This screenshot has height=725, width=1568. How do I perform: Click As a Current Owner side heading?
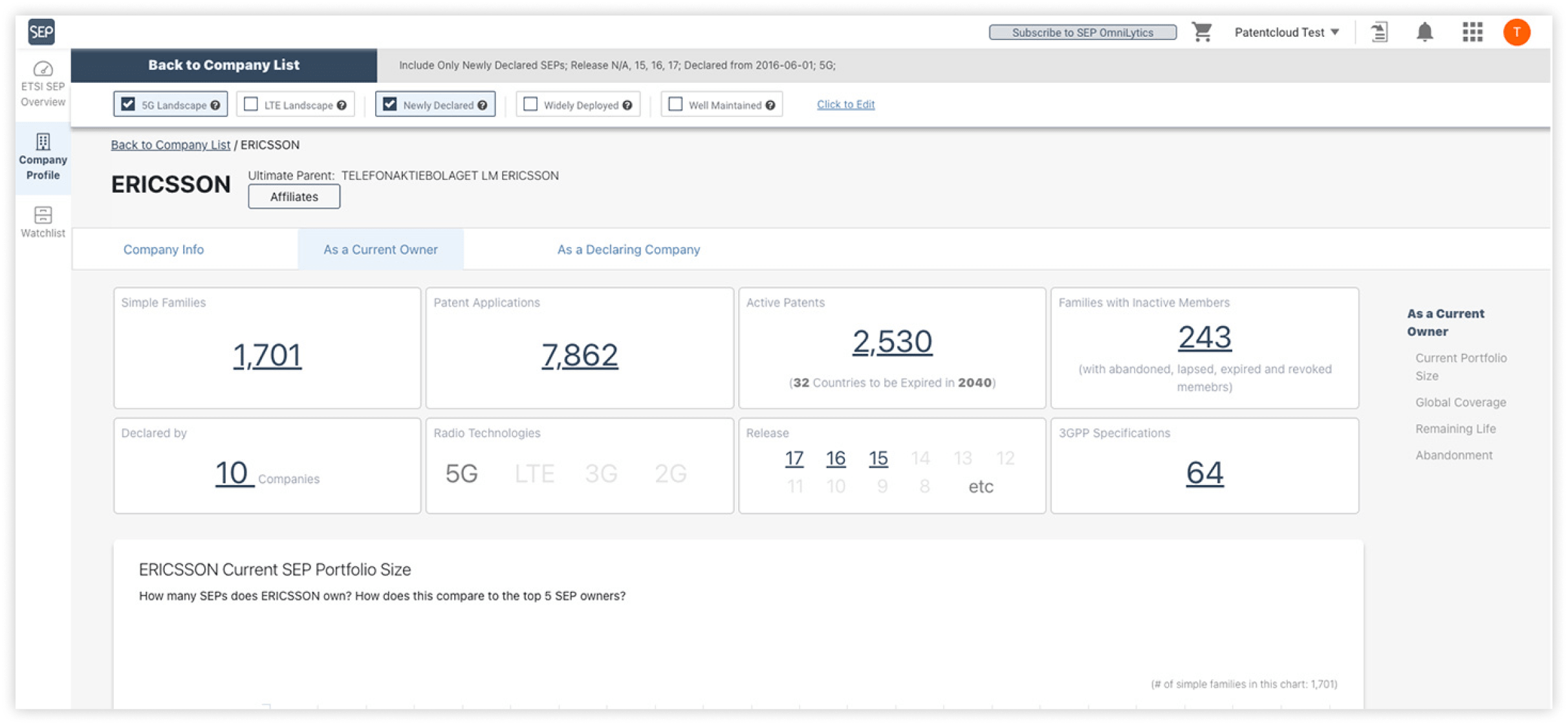coord(1446,322)
